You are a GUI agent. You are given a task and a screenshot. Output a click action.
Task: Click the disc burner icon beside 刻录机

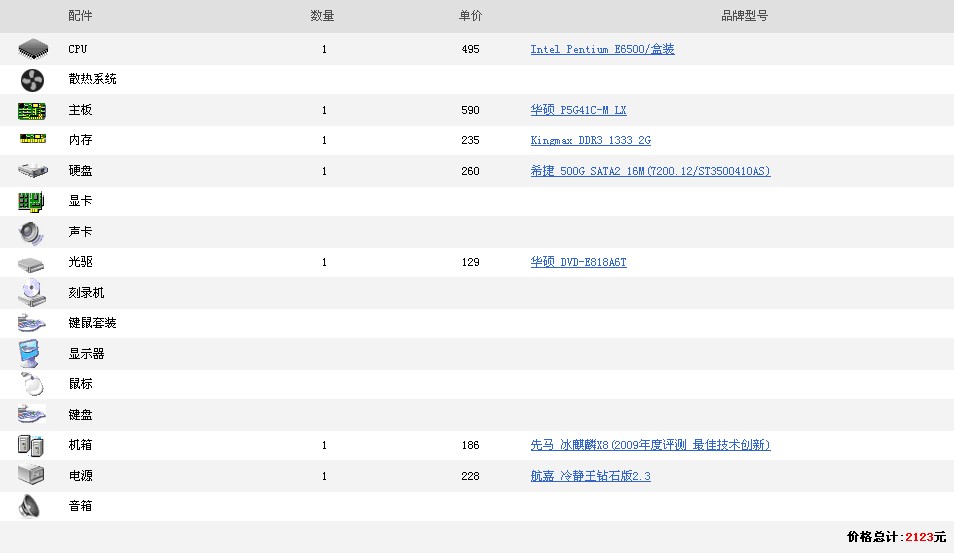coord(32,293)
